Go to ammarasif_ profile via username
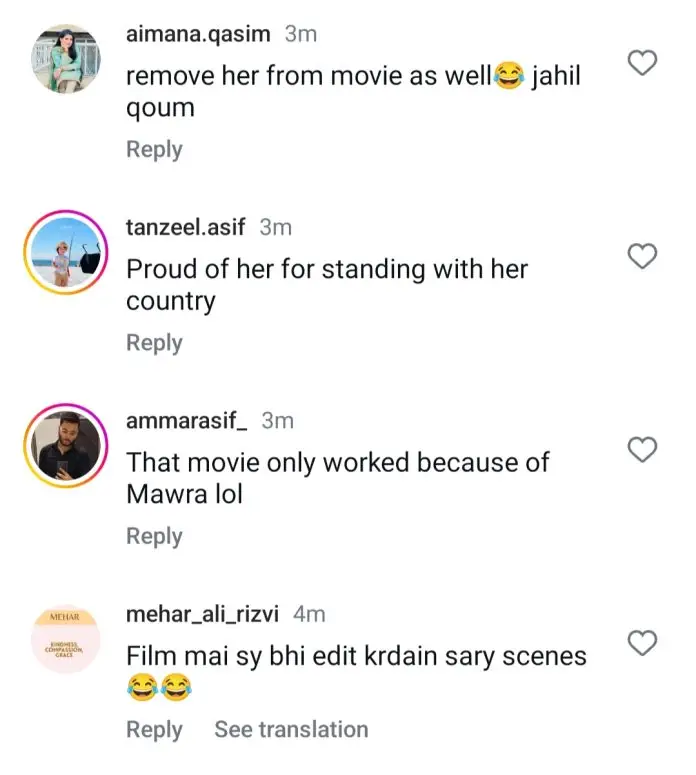Screen dimensions: 696x775 [187, 421]
